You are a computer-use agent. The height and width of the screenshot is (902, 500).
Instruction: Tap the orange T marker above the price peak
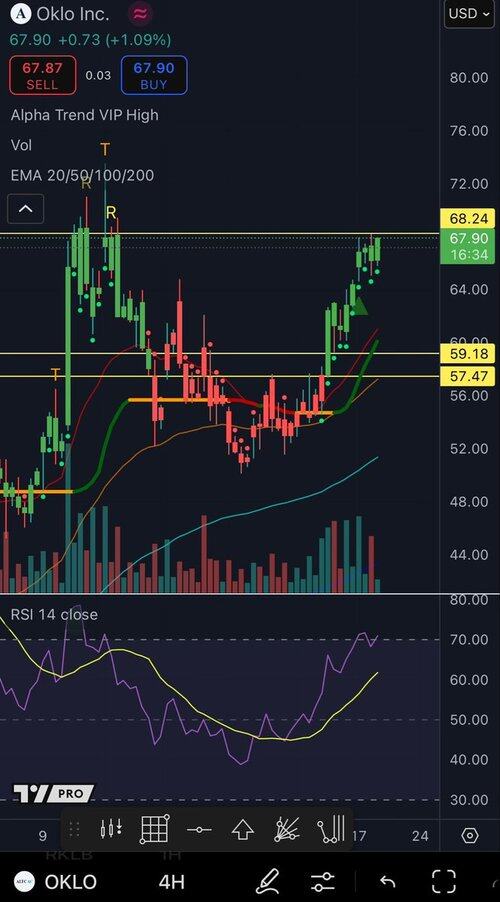point(105,150)
